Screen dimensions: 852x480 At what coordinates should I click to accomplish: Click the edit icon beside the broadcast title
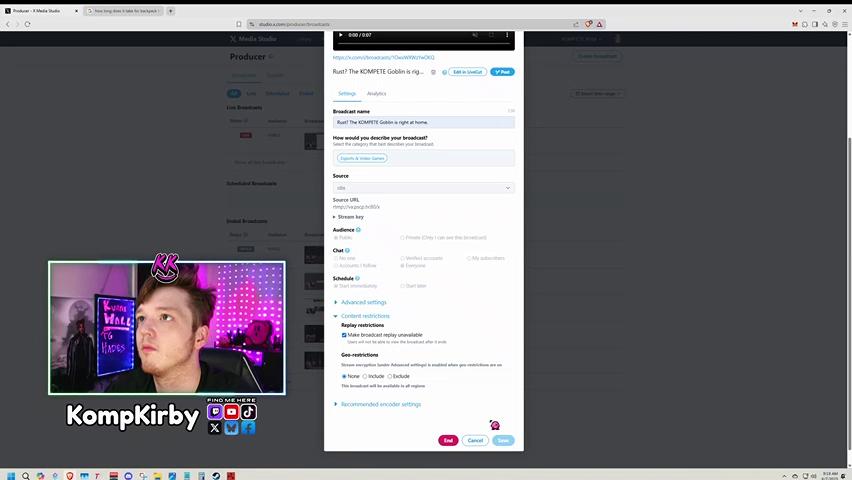pos(433,72)
